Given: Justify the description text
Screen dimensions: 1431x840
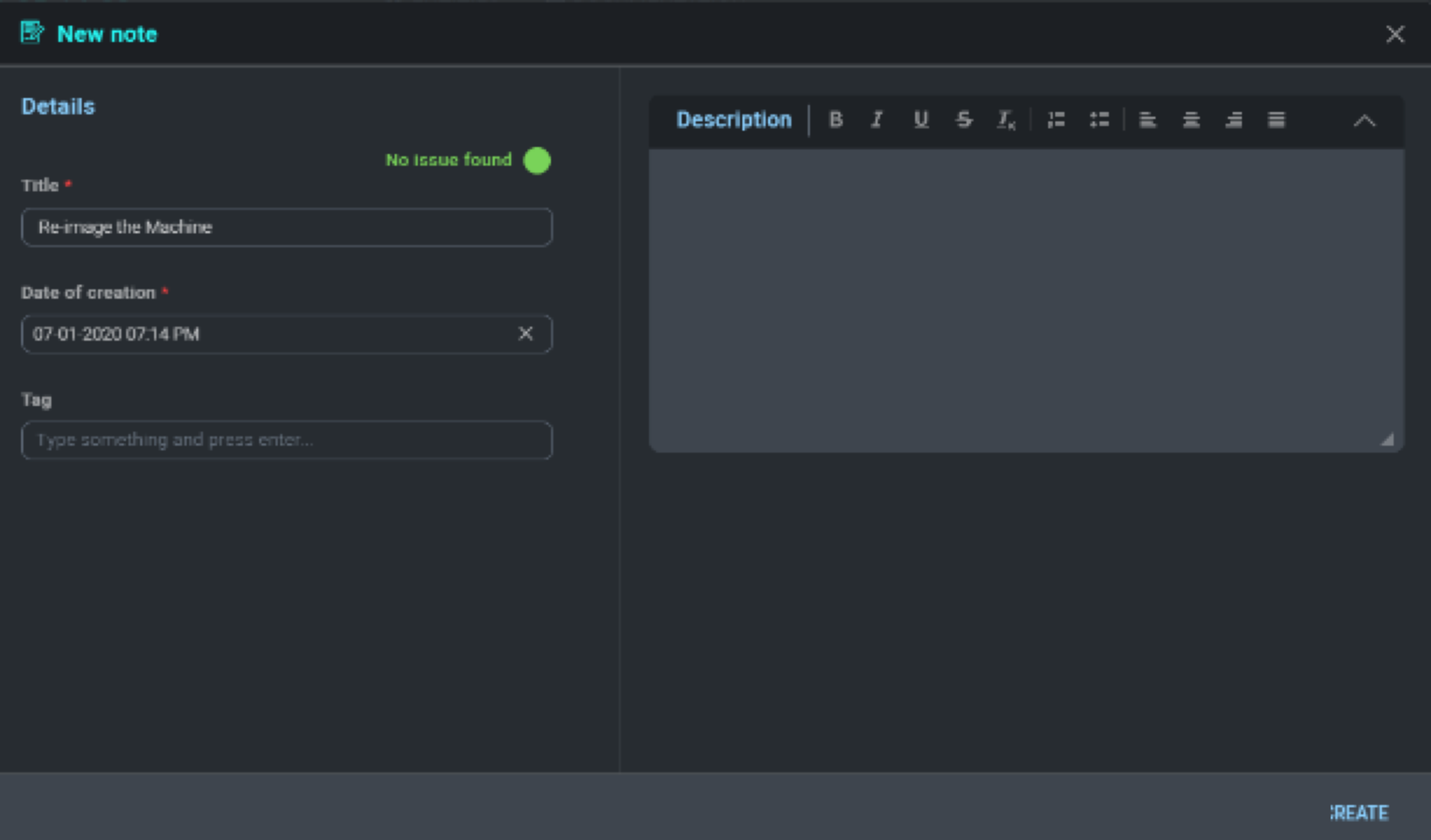Looking at the screenshot, I should coord(1276,120).
